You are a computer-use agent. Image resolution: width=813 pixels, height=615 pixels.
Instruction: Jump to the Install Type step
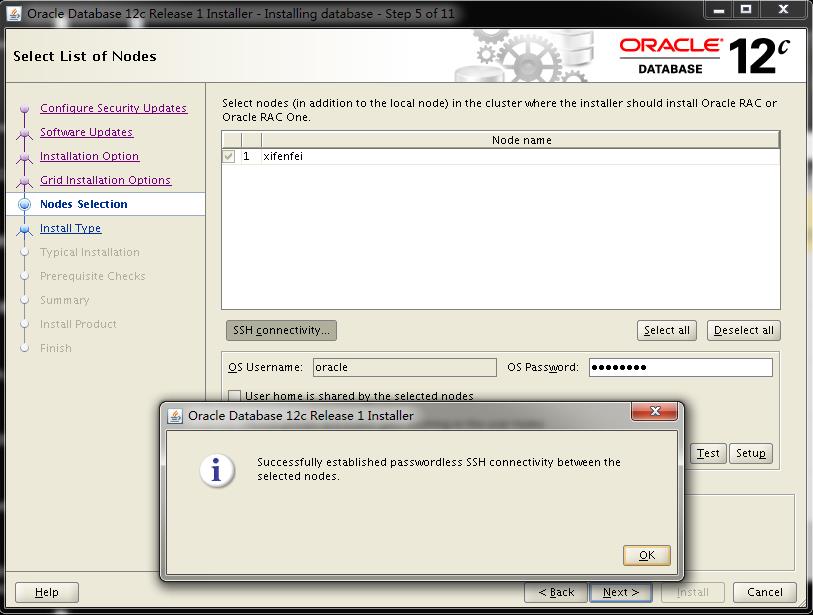(71, 228)
